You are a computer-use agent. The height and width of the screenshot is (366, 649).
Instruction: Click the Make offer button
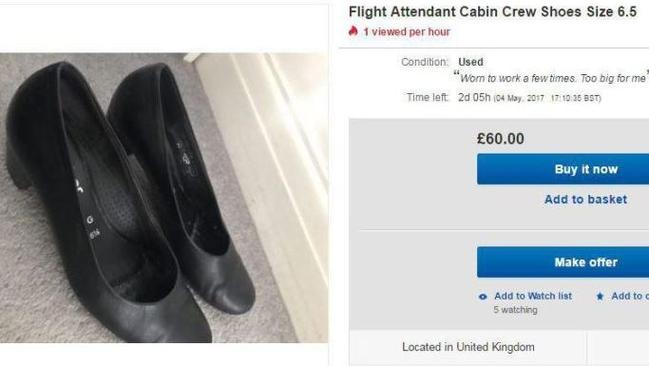click(563, 262)
